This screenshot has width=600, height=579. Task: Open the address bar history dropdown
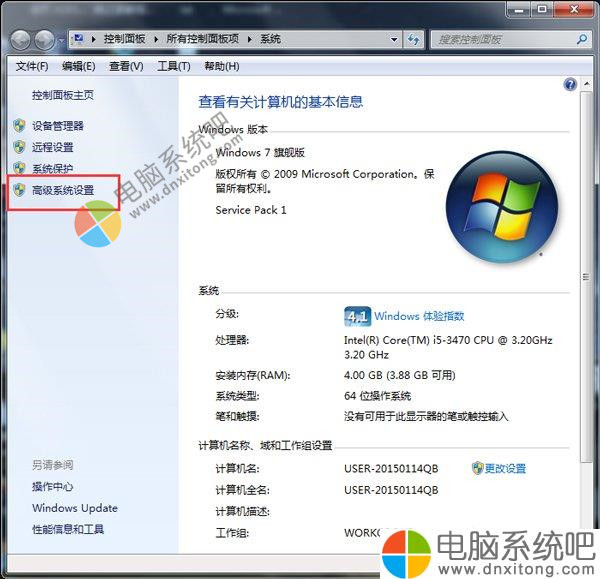pyautogui.click(x=393, y=39)
